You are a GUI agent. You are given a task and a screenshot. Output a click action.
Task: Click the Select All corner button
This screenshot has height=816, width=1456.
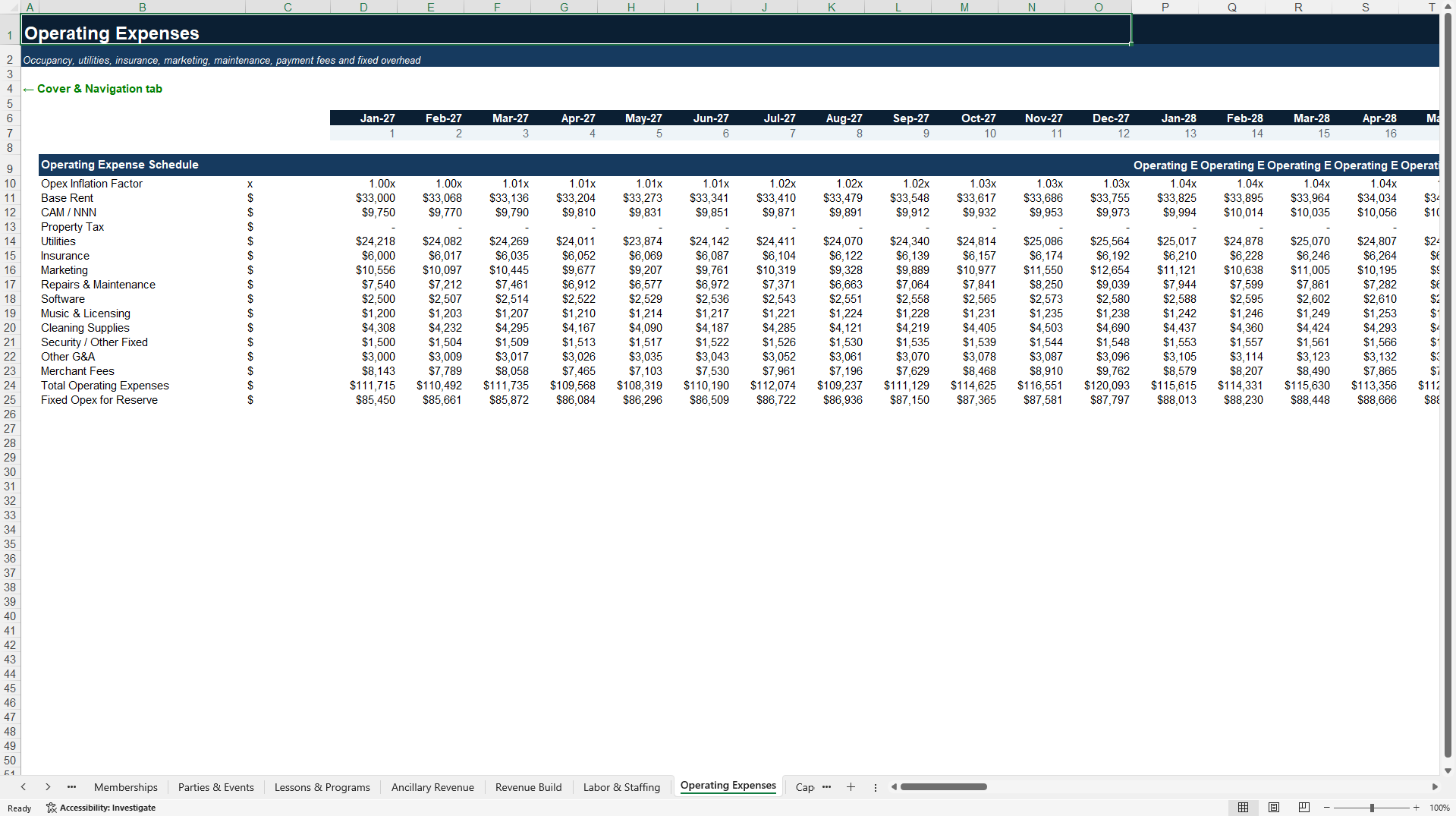[x=10, y=7]
